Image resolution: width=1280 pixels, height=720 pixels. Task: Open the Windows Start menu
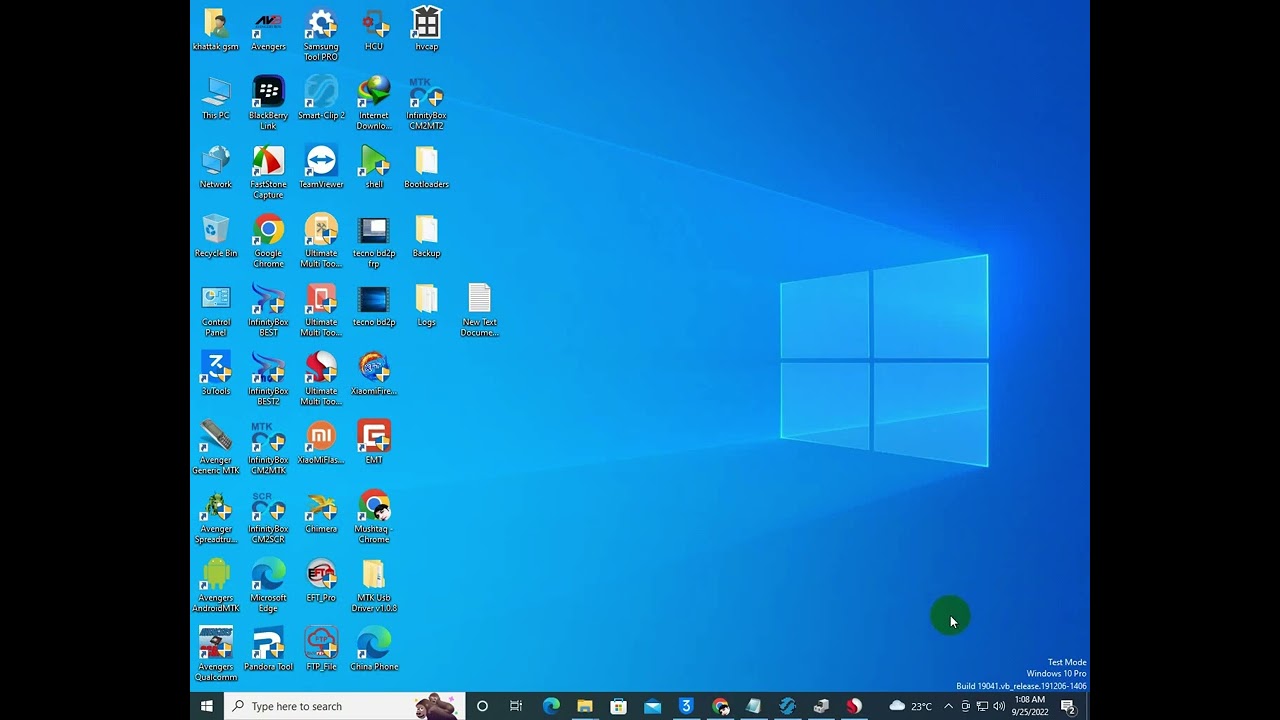point(207,706)
